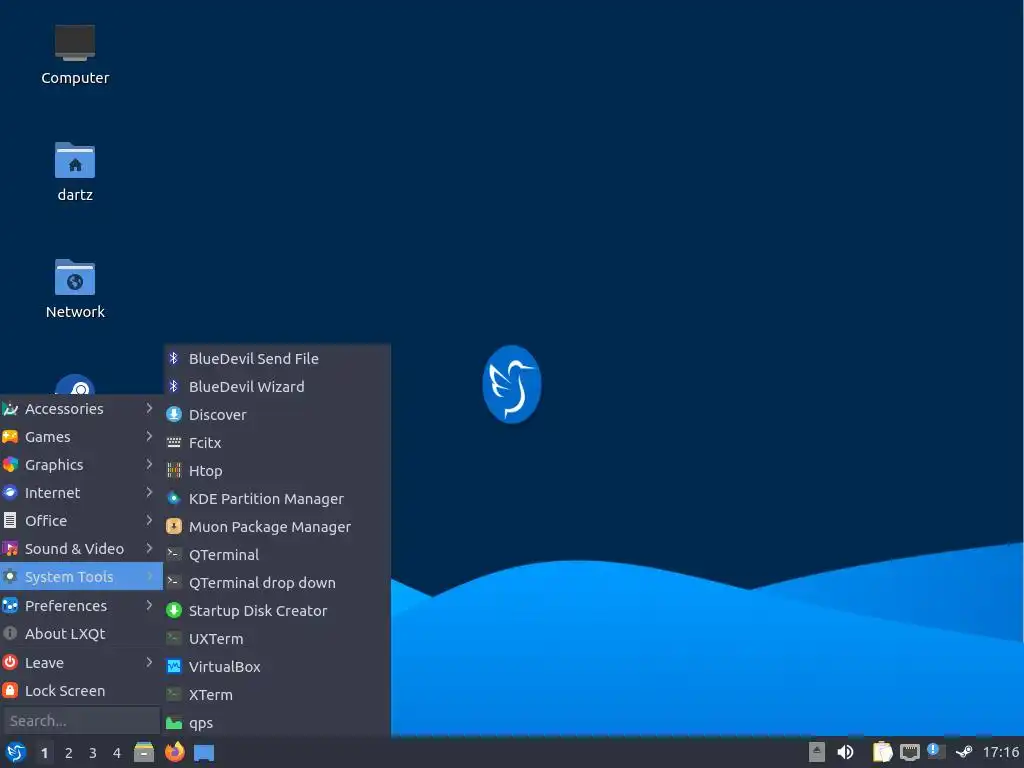Switch to desktop 4 in pager
The width and height of the screenshot is (1024, 768).
tap(117, 753)
